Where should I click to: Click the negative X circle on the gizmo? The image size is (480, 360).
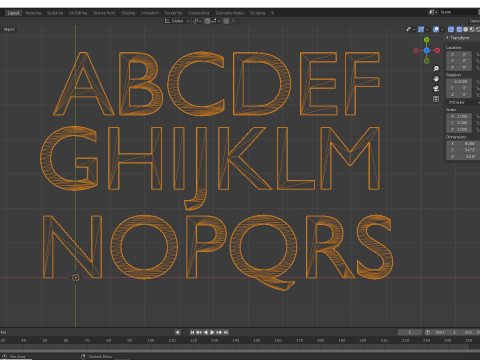(x=416, y=50)
